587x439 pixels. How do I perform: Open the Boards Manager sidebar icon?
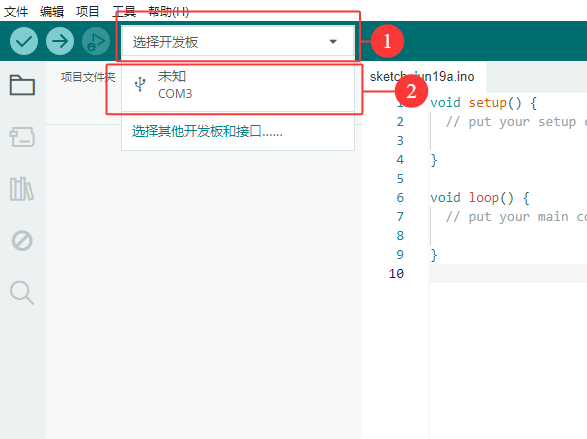[x=22, y=137]
